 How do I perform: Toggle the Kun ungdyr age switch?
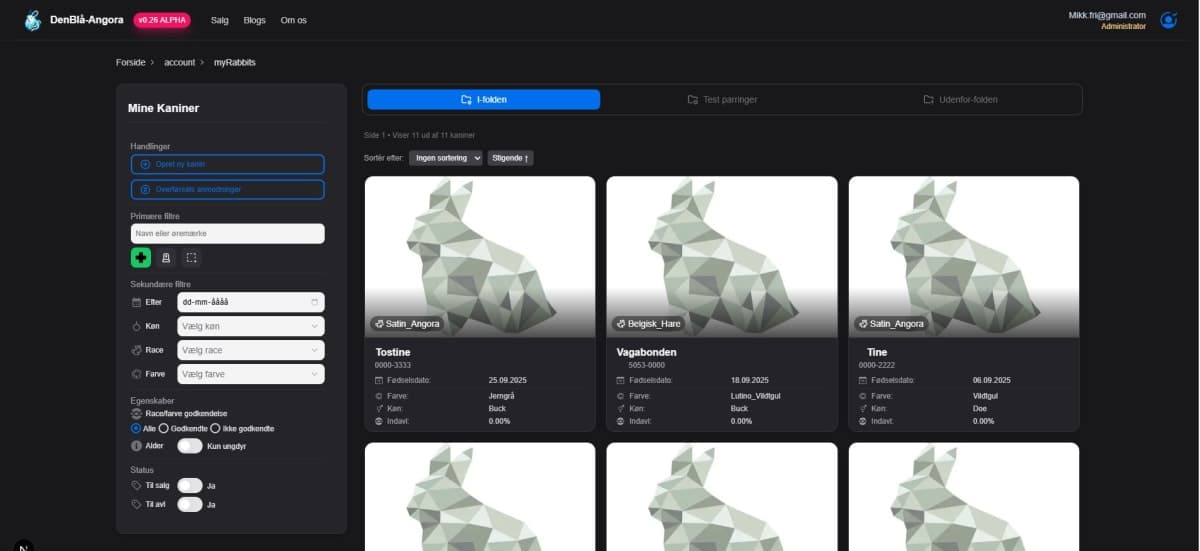click(x=190, y=446)
